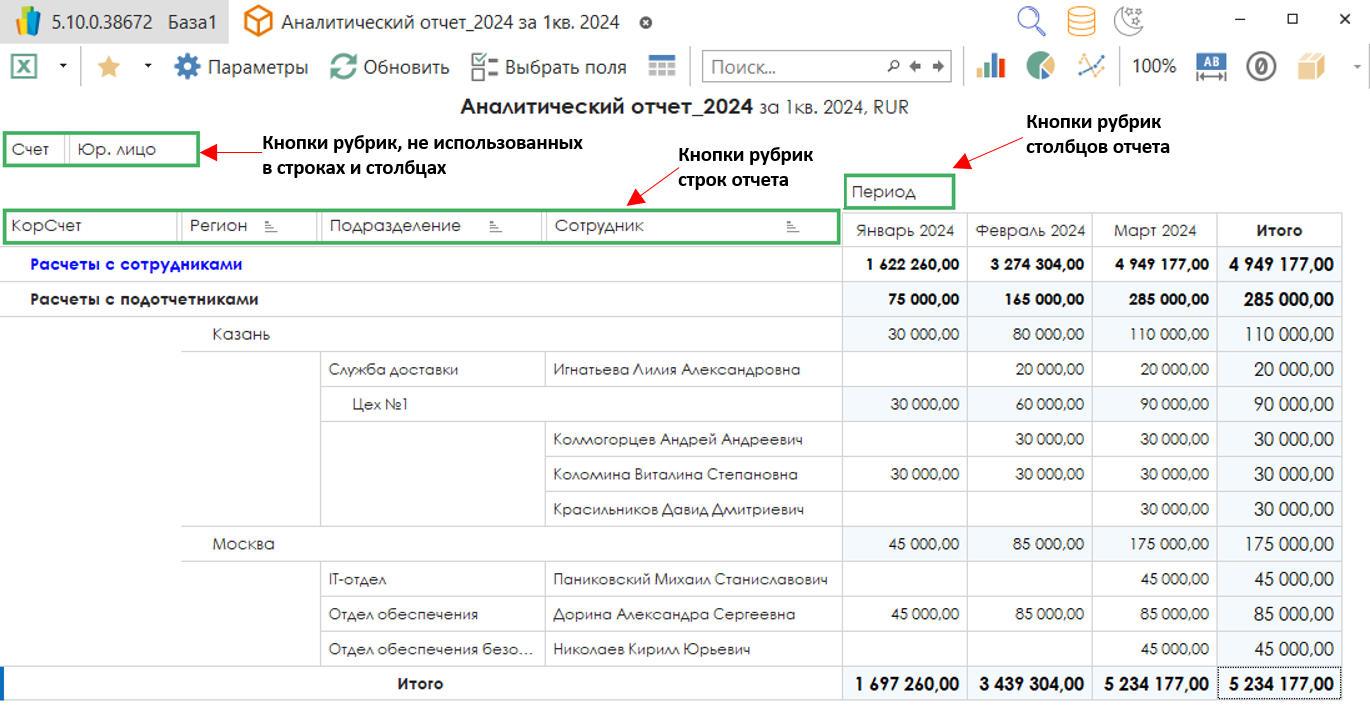Click the Регион row field sort button
Image resolution: width=1370 pixels, height=713 pixels.
[x=270, y=227]
